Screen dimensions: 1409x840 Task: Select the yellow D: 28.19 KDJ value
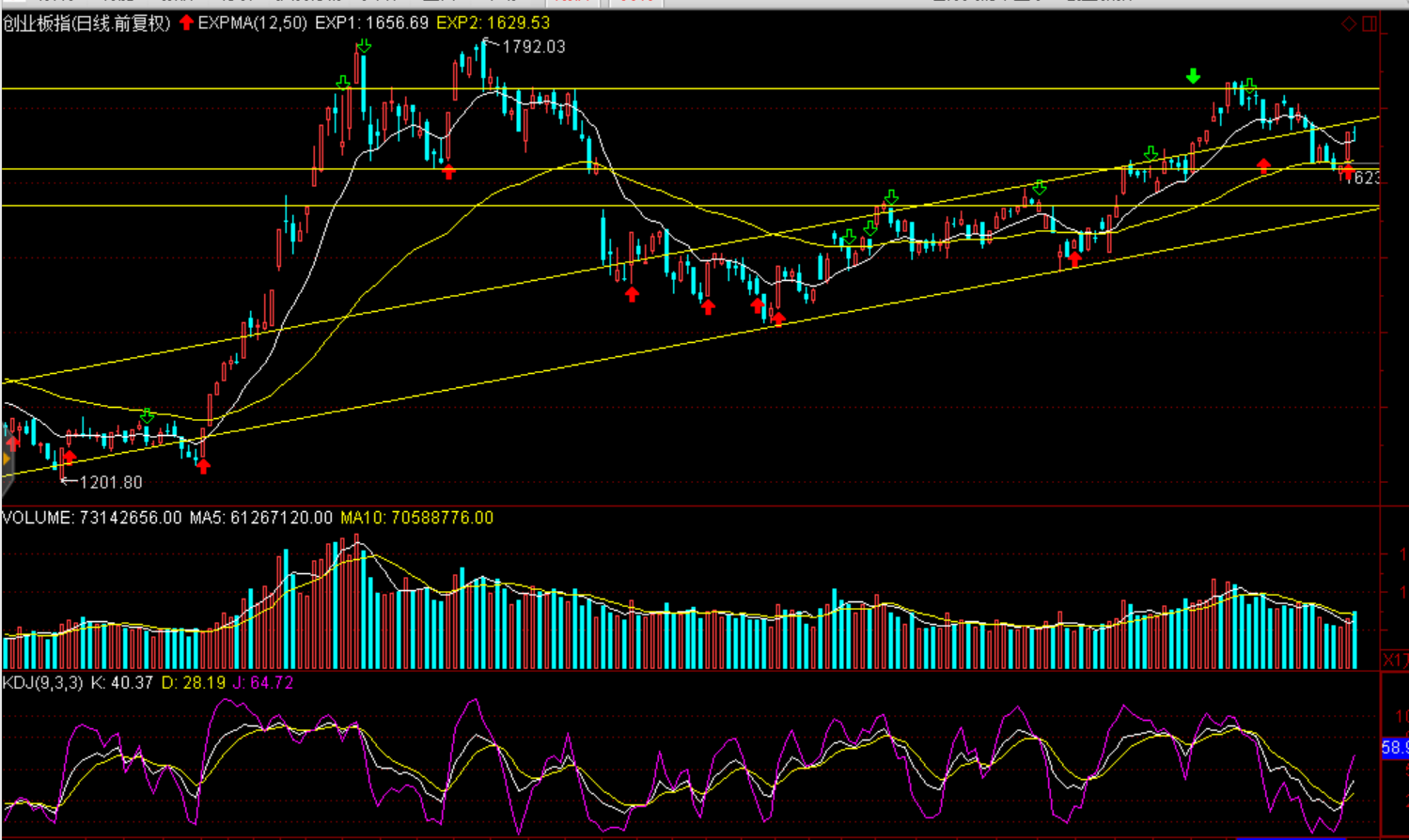[193, 683]
